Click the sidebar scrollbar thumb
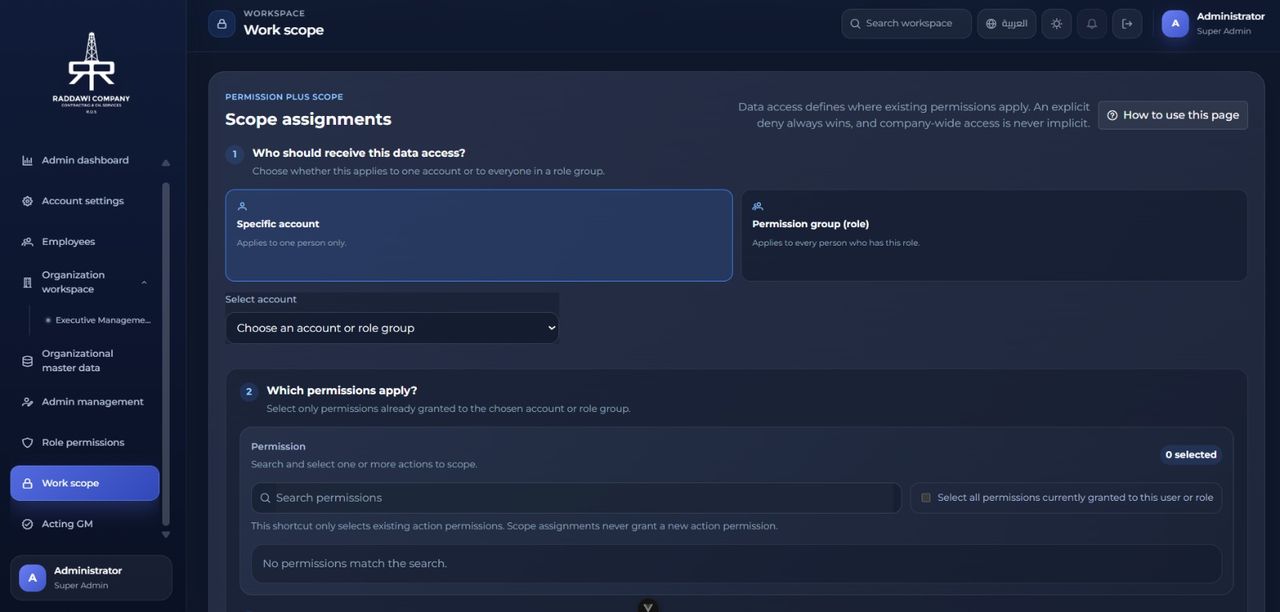Image resolution: width=1280 pixels, height=612 pixels. (166, 353)
